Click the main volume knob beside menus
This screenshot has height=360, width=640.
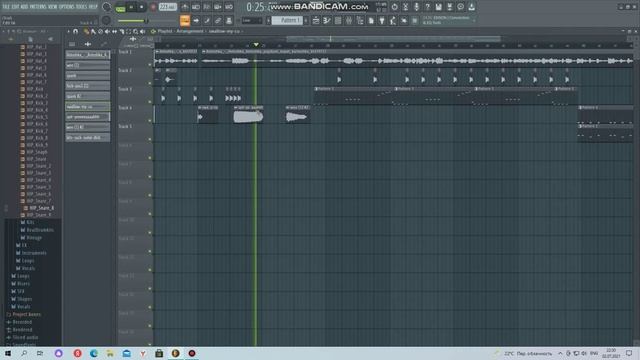(107, 7)
